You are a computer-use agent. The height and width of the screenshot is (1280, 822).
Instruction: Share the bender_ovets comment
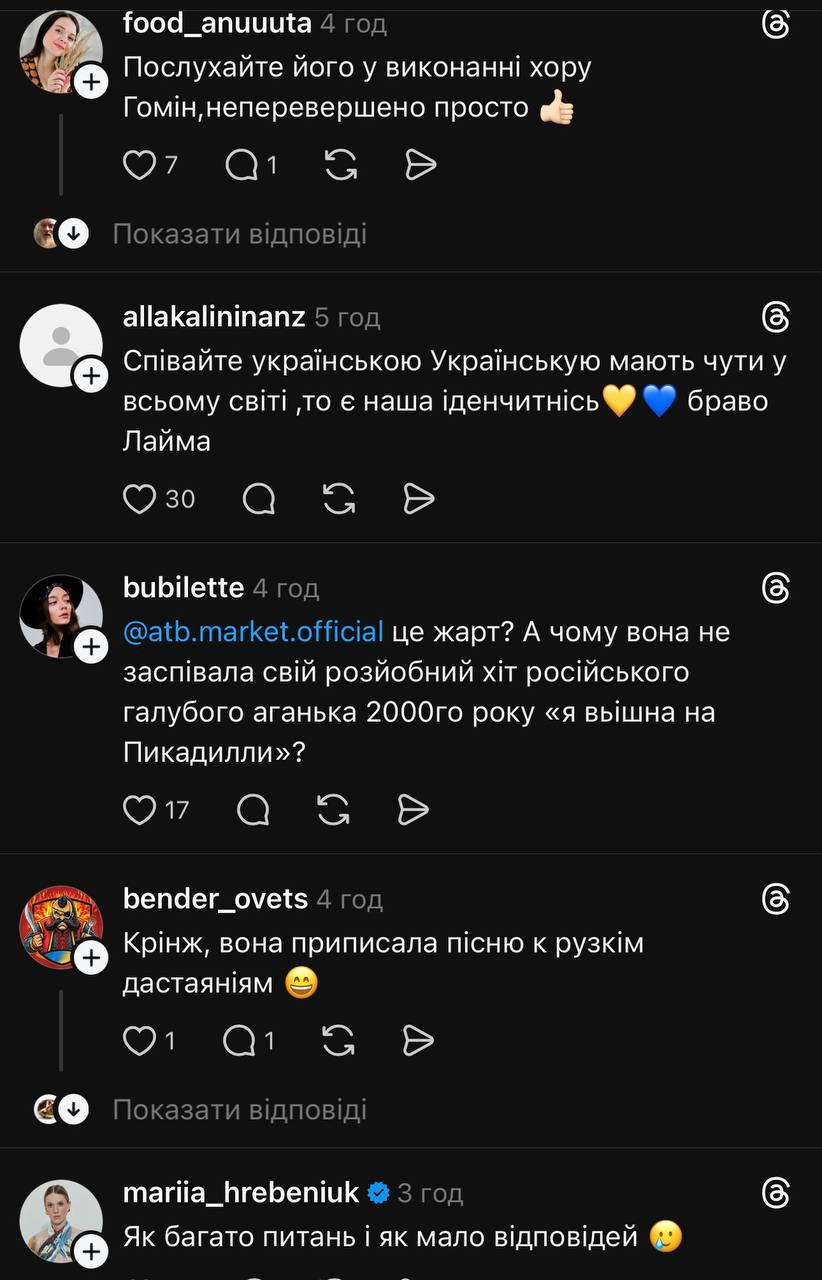tap(419, 1041)
